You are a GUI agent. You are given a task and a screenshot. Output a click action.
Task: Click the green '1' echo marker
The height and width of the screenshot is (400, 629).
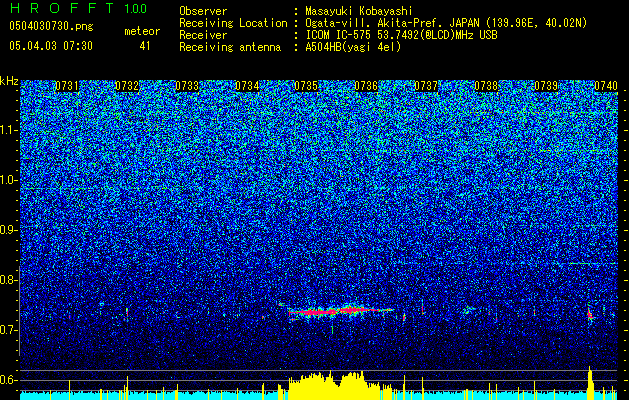tap(332, 330)
